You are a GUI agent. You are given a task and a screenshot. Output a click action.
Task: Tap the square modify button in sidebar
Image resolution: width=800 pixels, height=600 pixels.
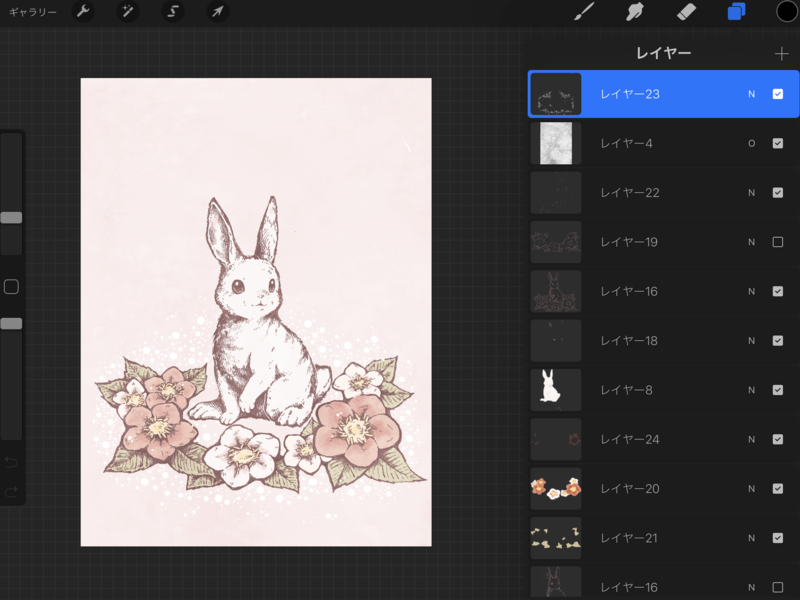[11, 287]
